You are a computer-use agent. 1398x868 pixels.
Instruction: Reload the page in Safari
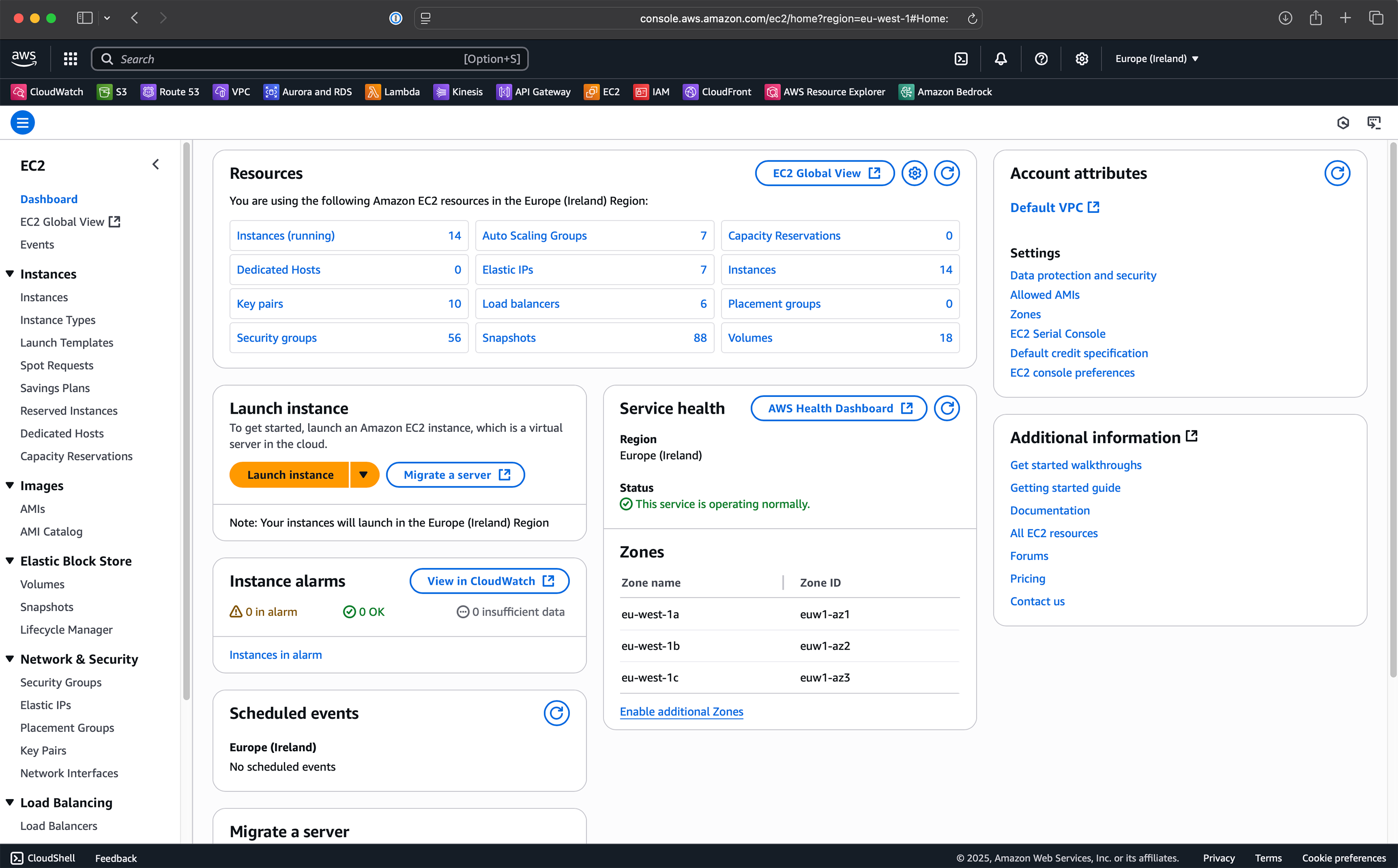point(972,18)
